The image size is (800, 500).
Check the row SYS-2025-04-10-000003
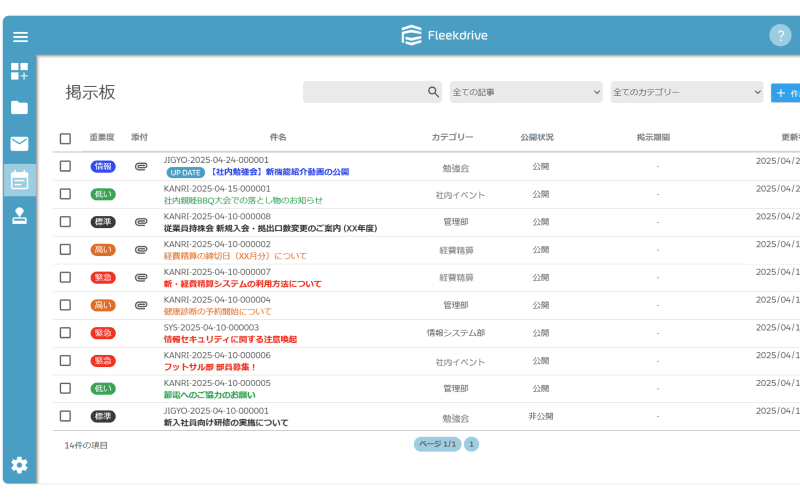pyautogui.click(x=65, y=333)
